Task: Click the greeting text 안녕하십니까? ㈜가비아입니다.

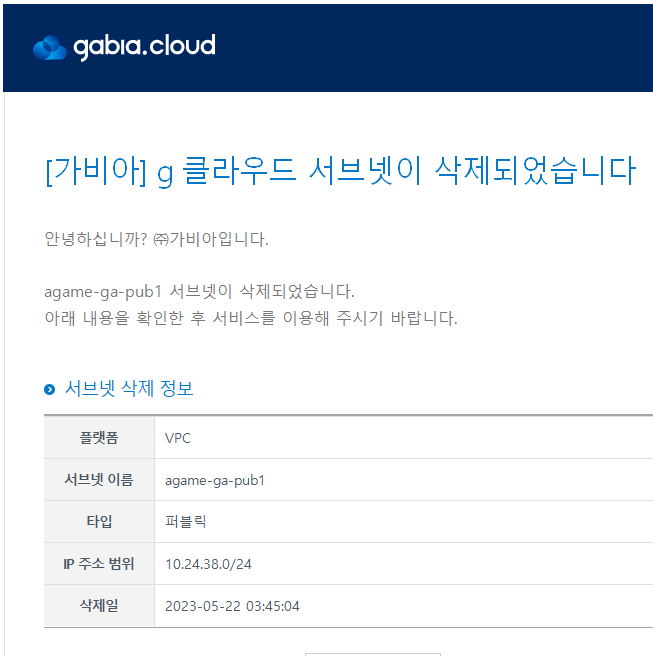Action: 156,239
